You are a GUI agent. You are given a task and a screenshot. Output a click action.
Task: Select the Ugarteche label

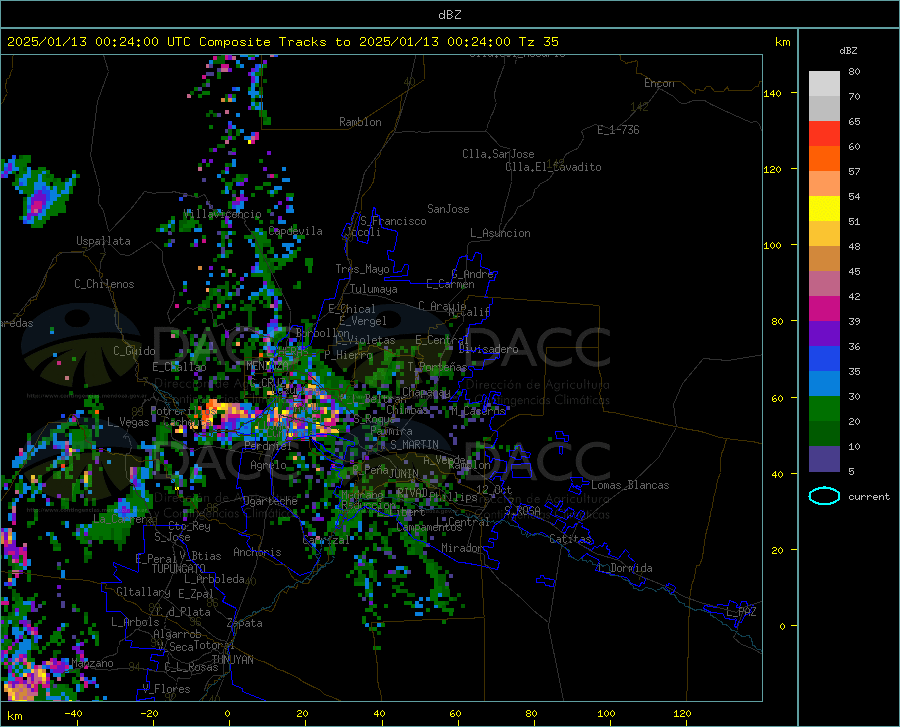270,501
